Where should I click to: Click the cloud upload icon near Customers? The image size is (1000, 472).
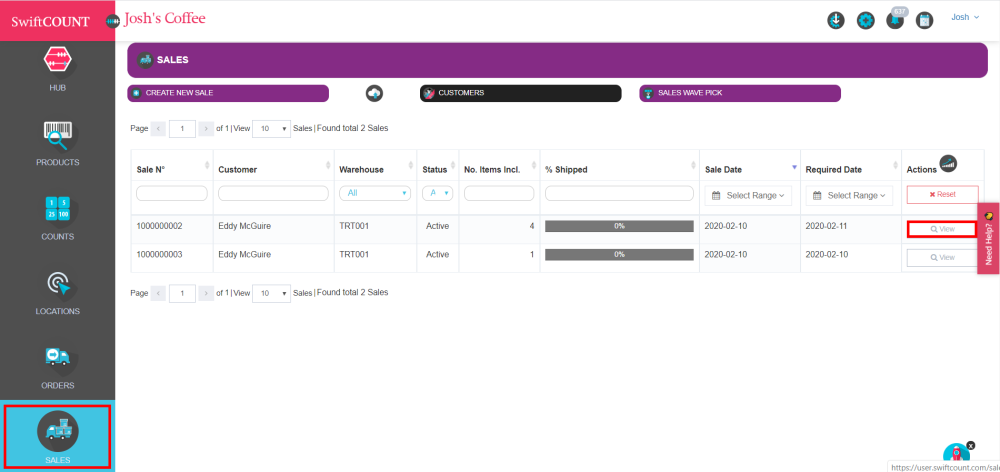(x=374, y=93)
